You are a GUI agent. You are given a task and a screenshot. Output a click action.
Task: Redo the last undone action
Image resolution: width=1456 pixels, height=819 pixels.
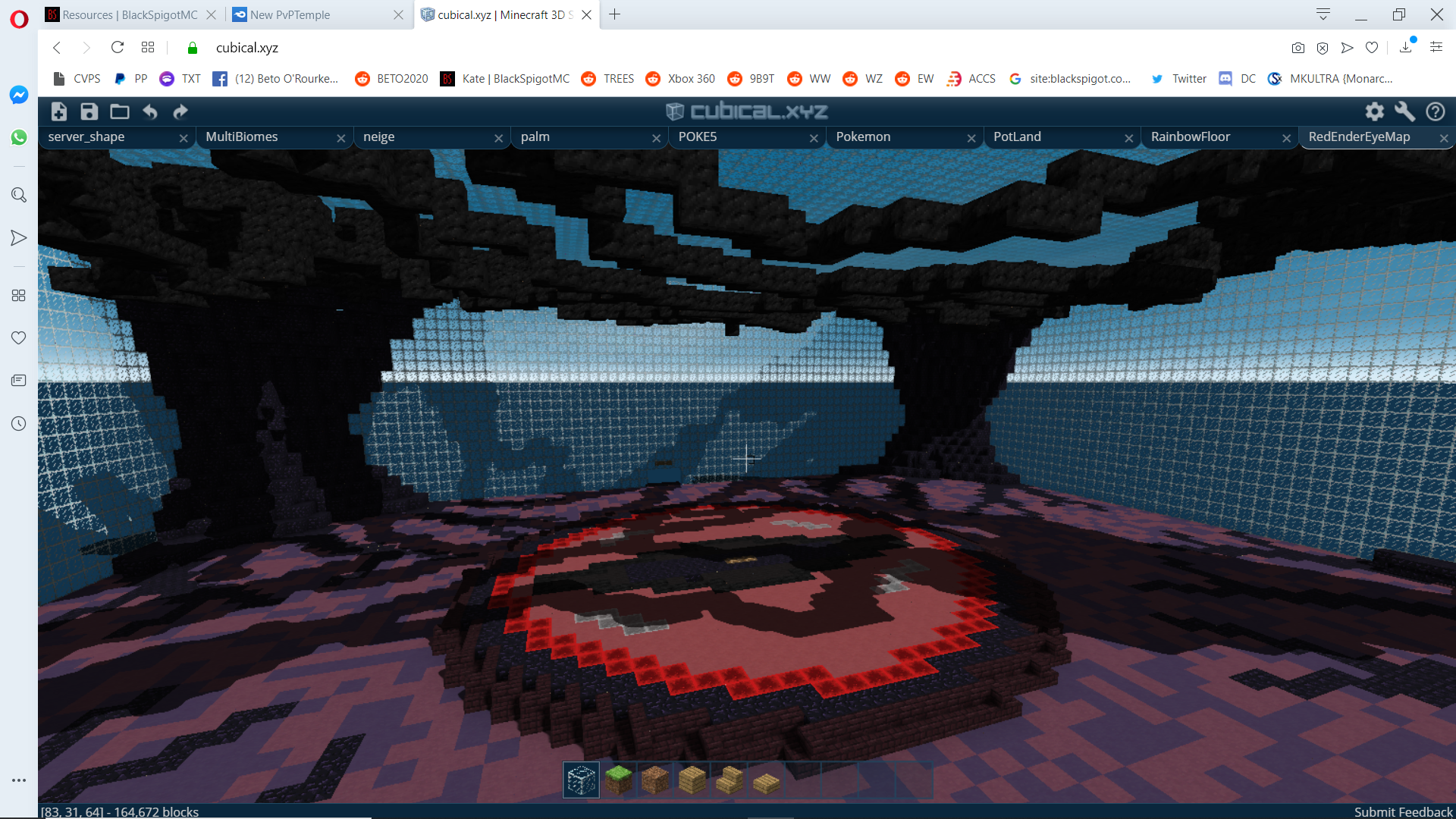coord(180,111)
